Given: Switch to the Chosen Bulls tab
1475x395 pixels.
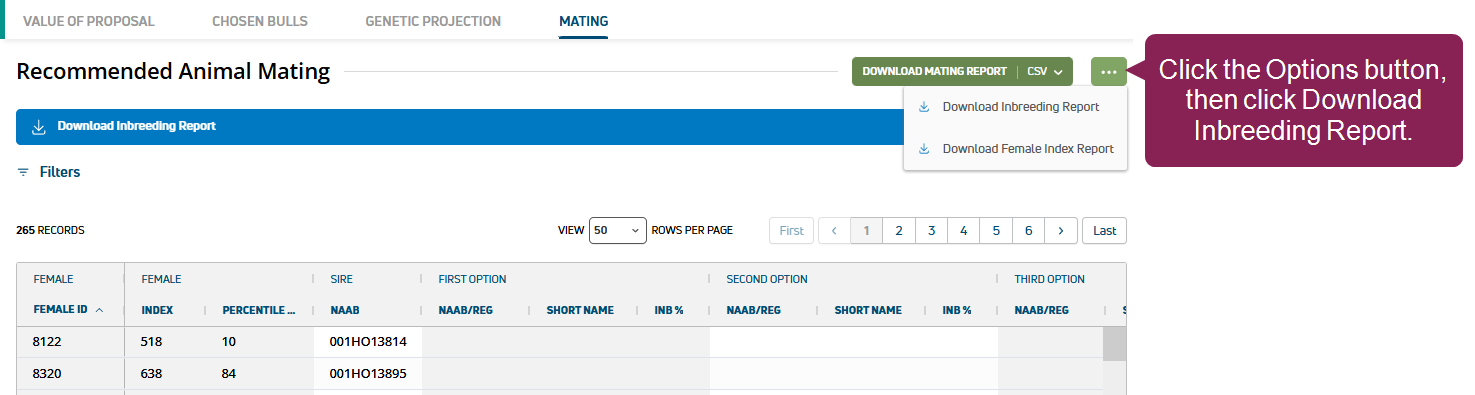Looking at the screenshot, I should 260,21.
